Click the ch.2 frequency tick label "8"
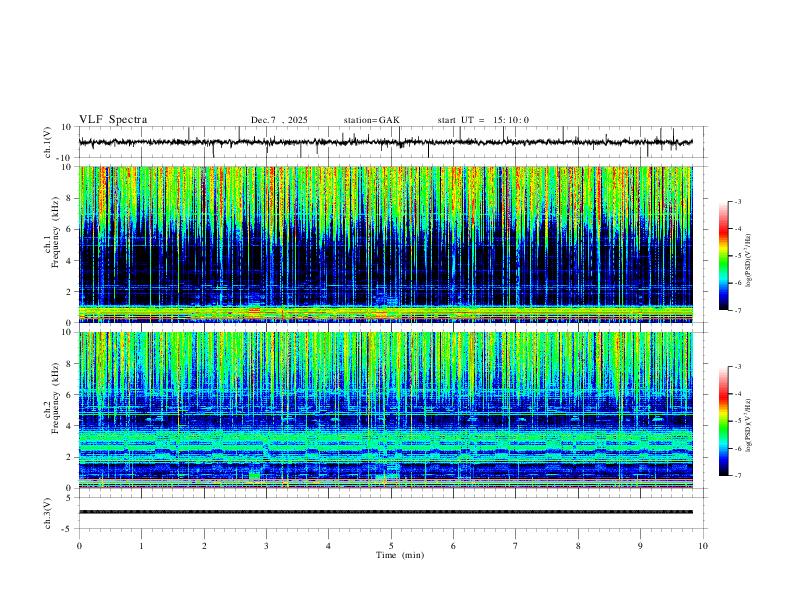Screen dimensions: 792x612 tap(71, 364)
